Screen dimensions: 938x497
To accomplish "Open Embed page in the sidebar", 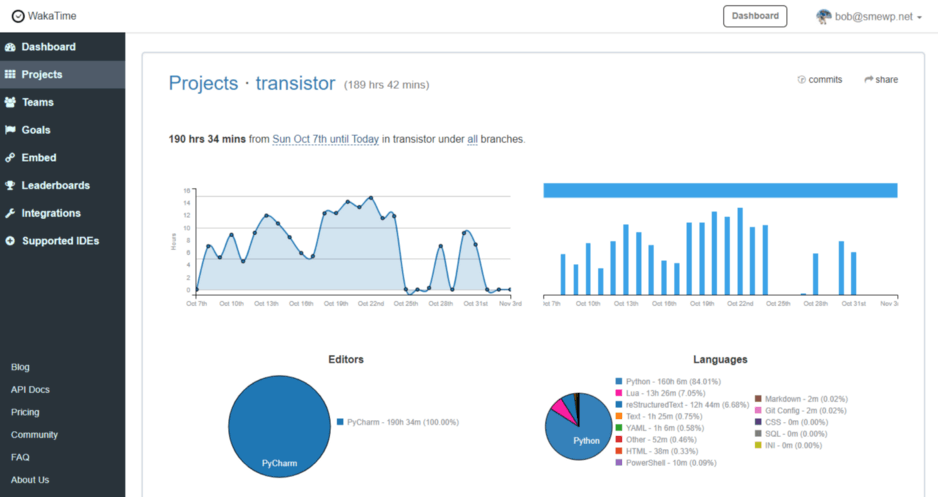I will pyautogui.click(x=63, y=158).
